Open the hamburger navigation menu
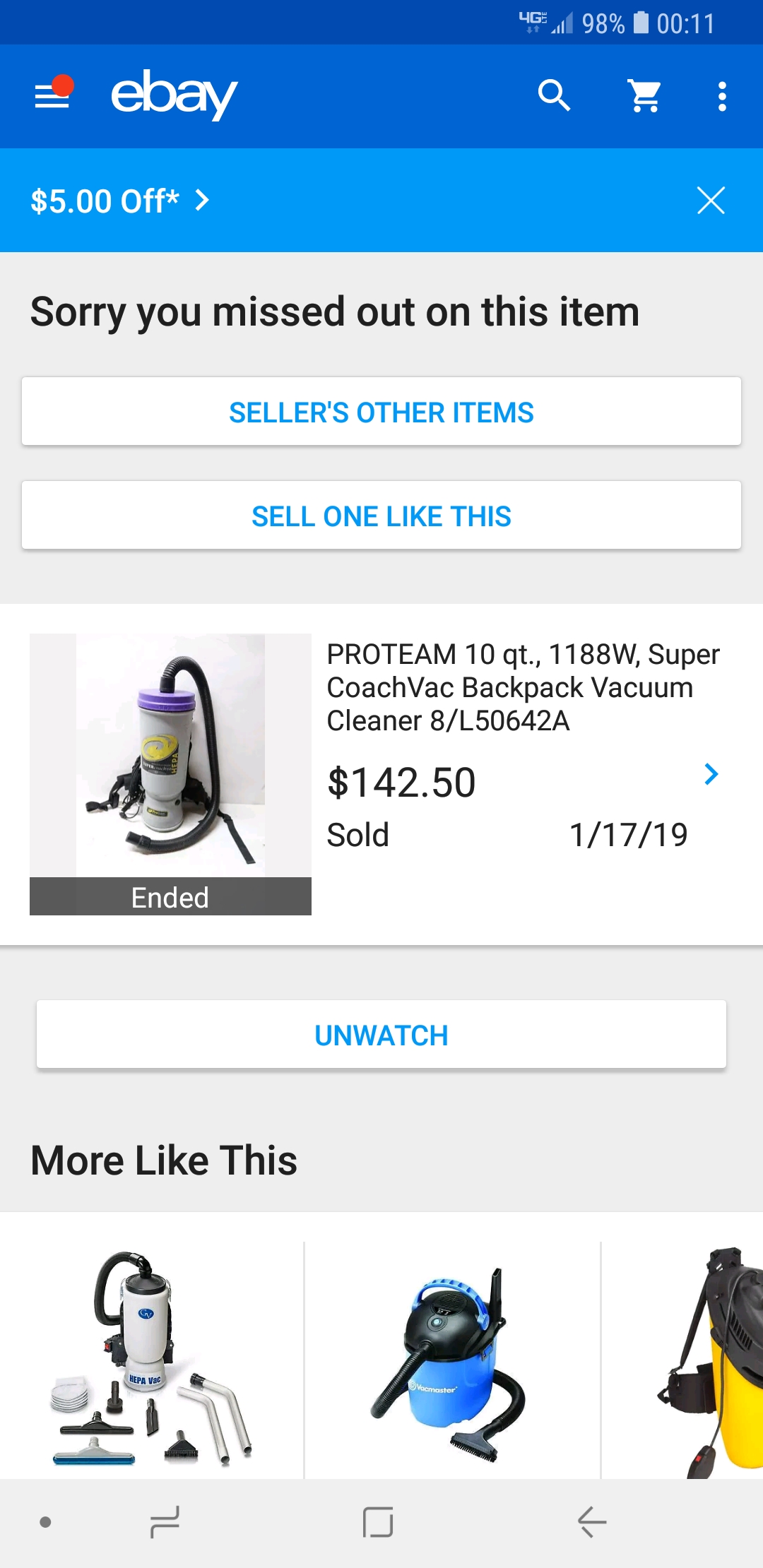Image resolution: width=763 pixels, height=1568 pixels. [x=53, y=95]
